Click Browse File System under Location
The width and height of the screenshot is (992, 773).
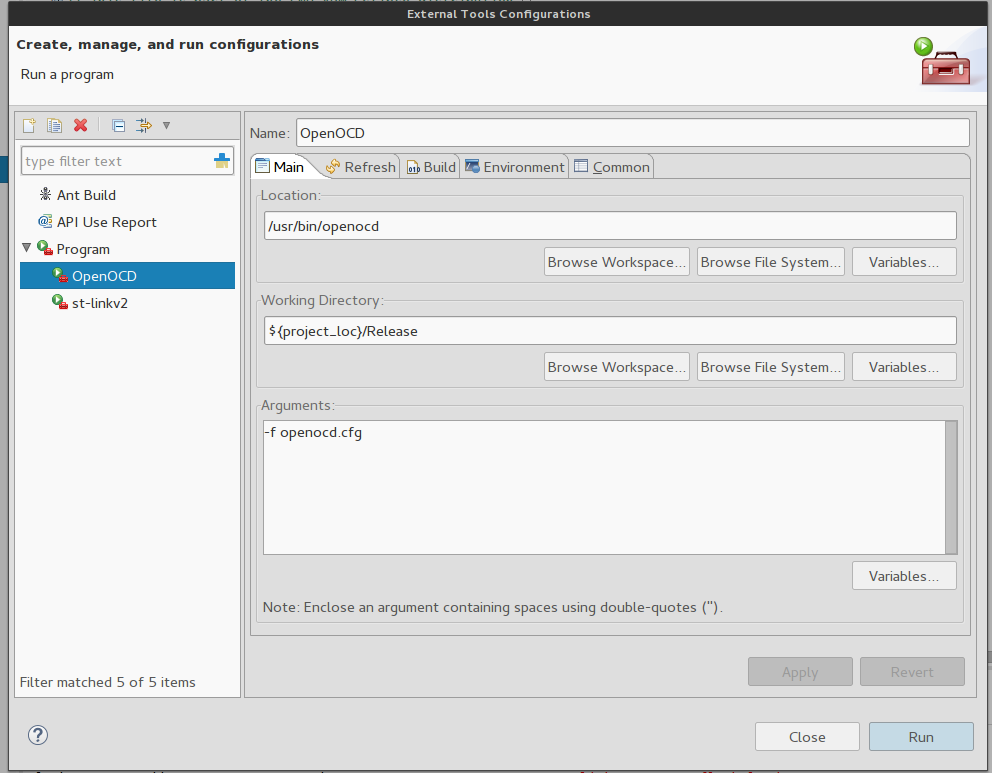(x=771, y=262)
